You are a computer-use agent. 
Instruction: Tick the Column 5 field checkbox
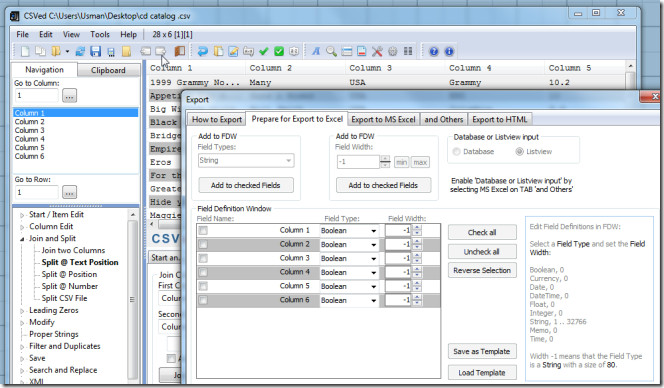[x=203, y=286]
